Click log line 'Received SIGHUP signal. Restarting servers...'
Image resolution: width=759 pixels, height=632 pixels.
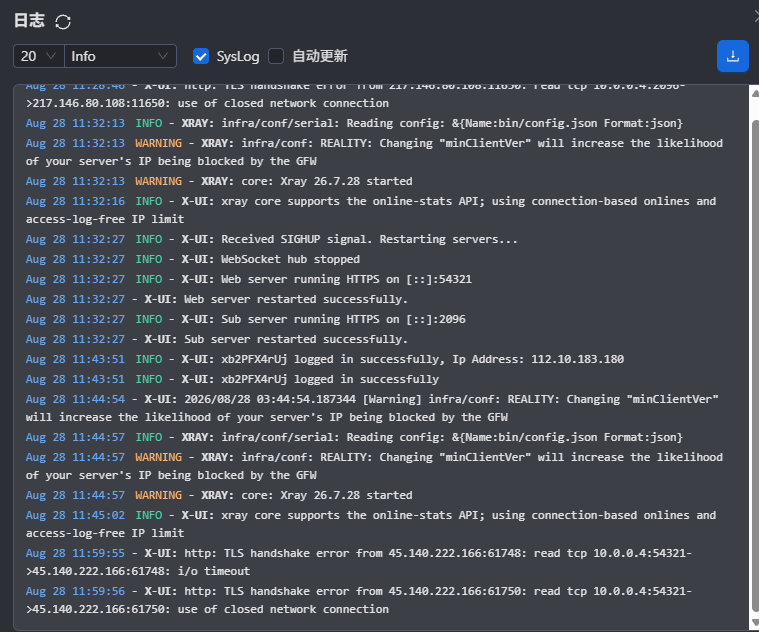(x=272, y=240)
